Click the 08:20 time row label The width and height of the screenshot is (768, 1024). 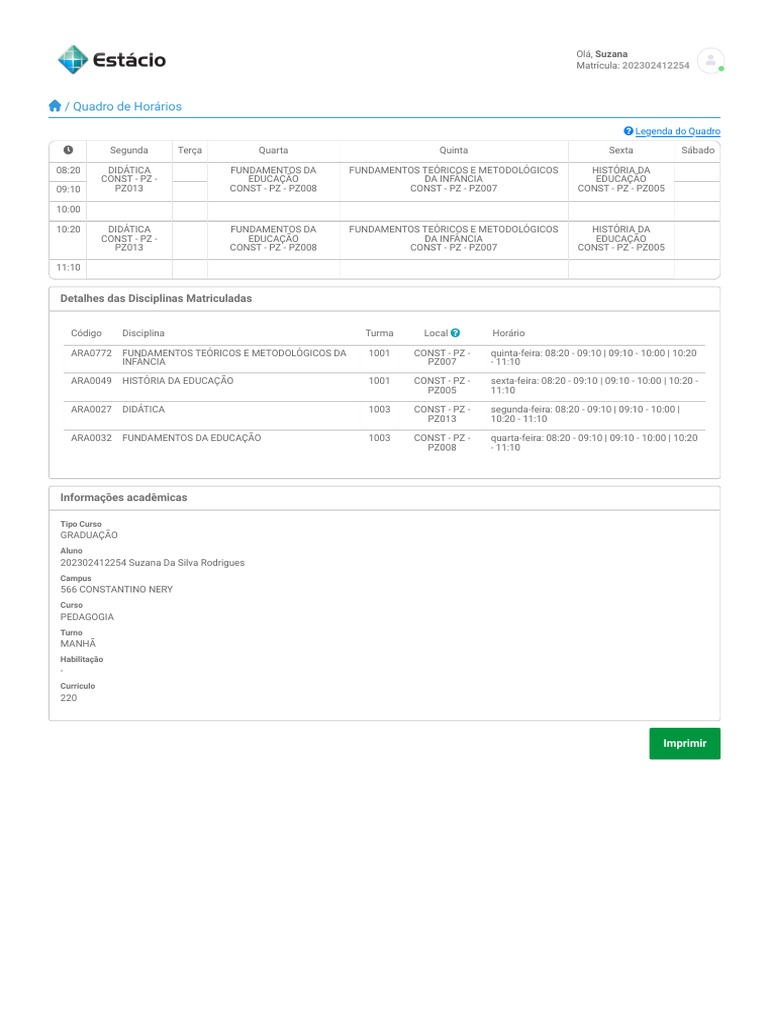point(68,170)
